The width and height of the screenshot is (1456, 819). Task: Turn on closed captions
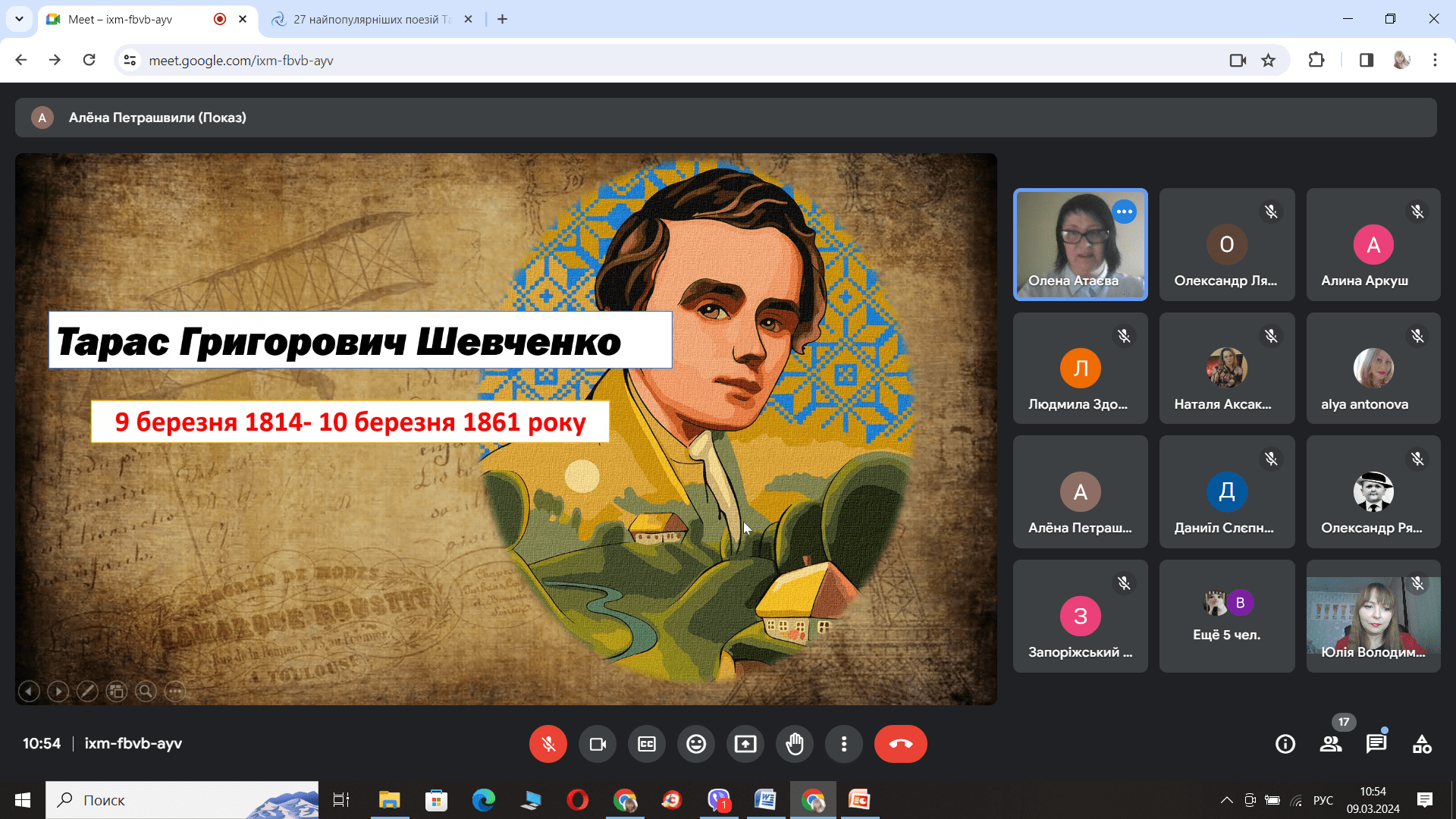[x=647, y=744]
